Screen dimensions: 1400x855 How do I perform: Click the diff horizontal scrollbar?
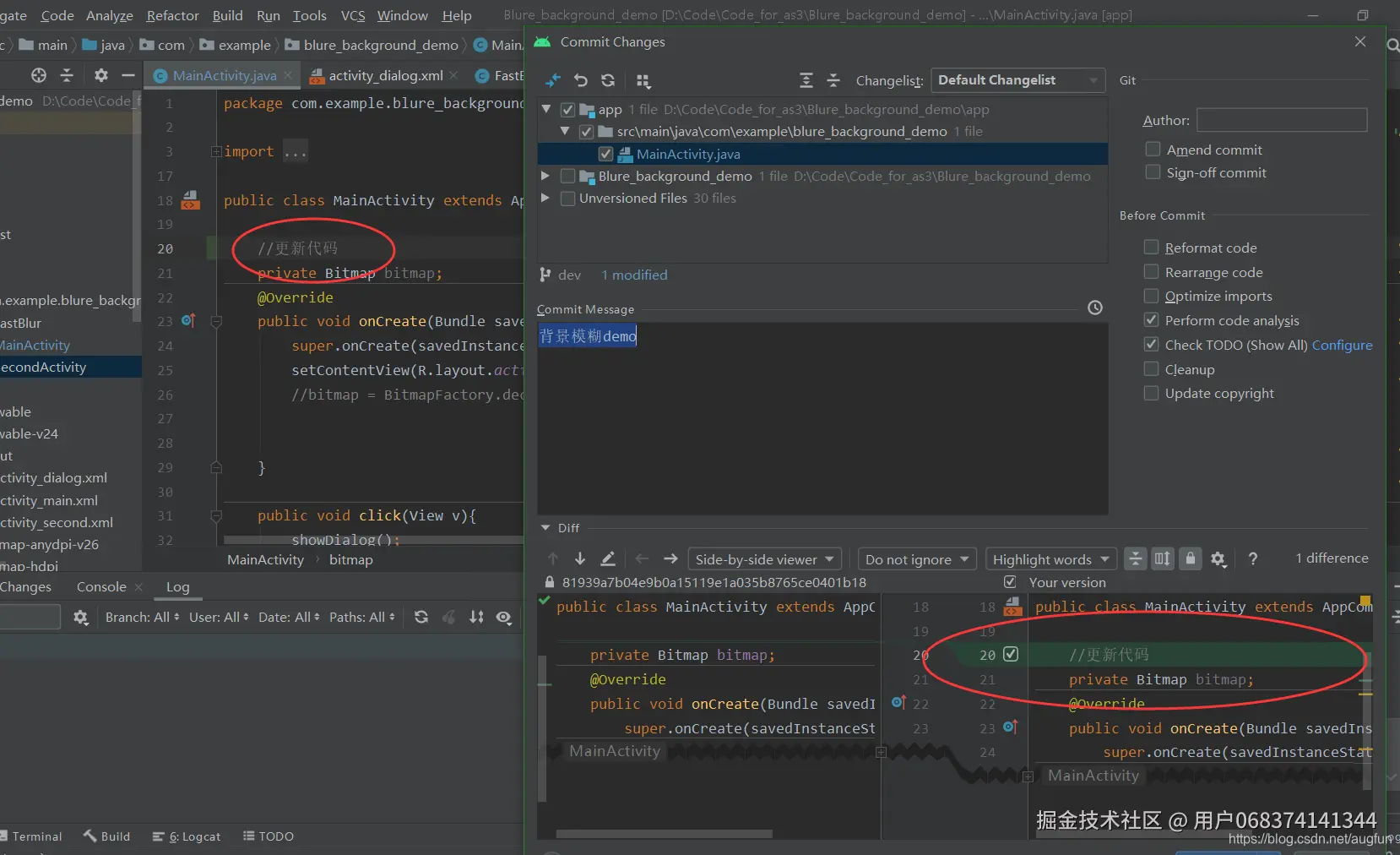point(664,834)
